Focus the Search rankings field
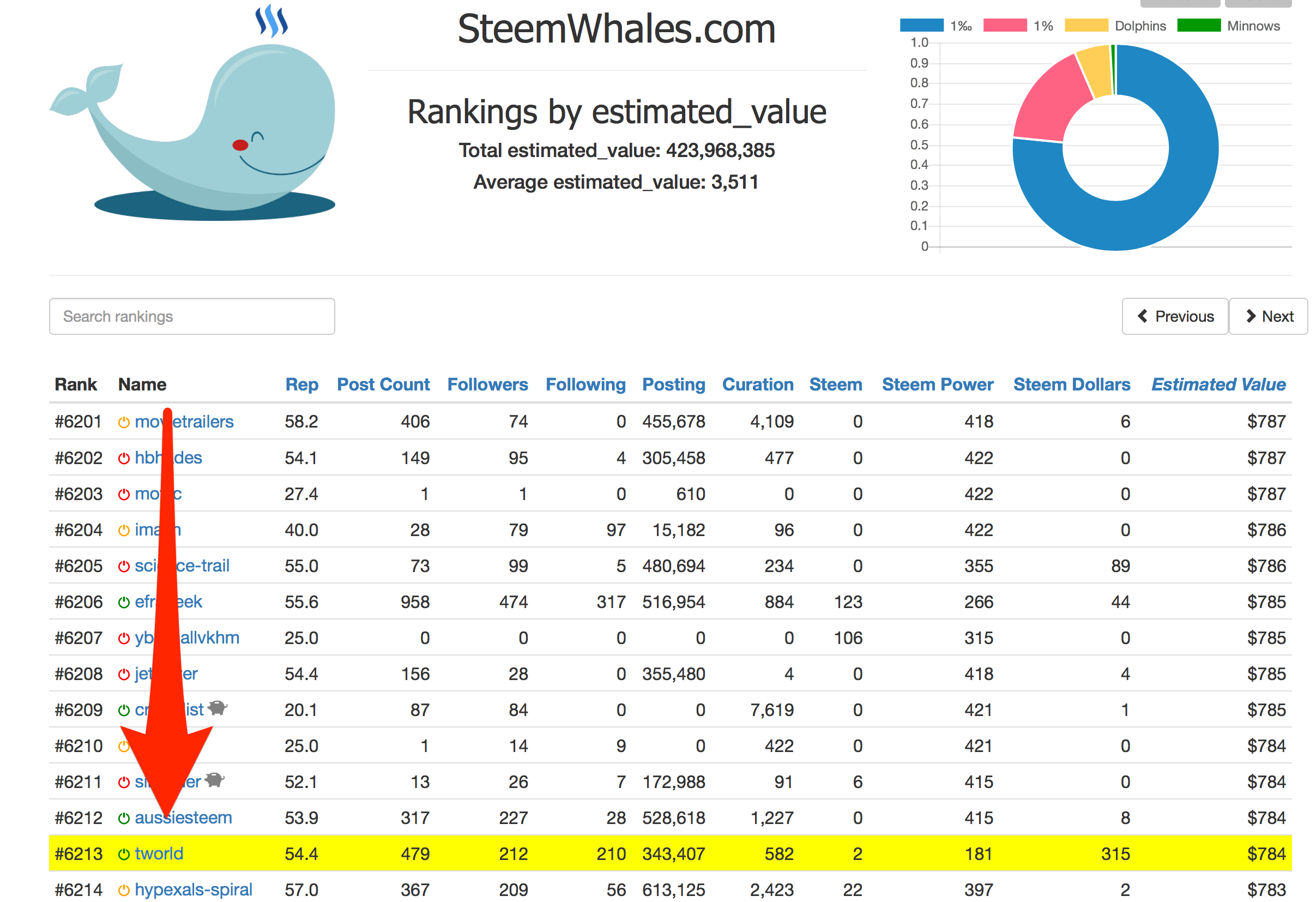Screen dimensions: 1316x902 (192, 316)
